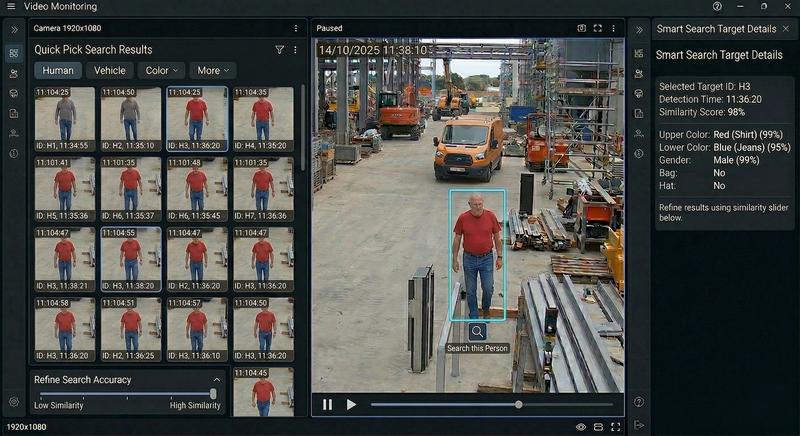Open the grid icon in the right sidebar

tap(639, 53)
